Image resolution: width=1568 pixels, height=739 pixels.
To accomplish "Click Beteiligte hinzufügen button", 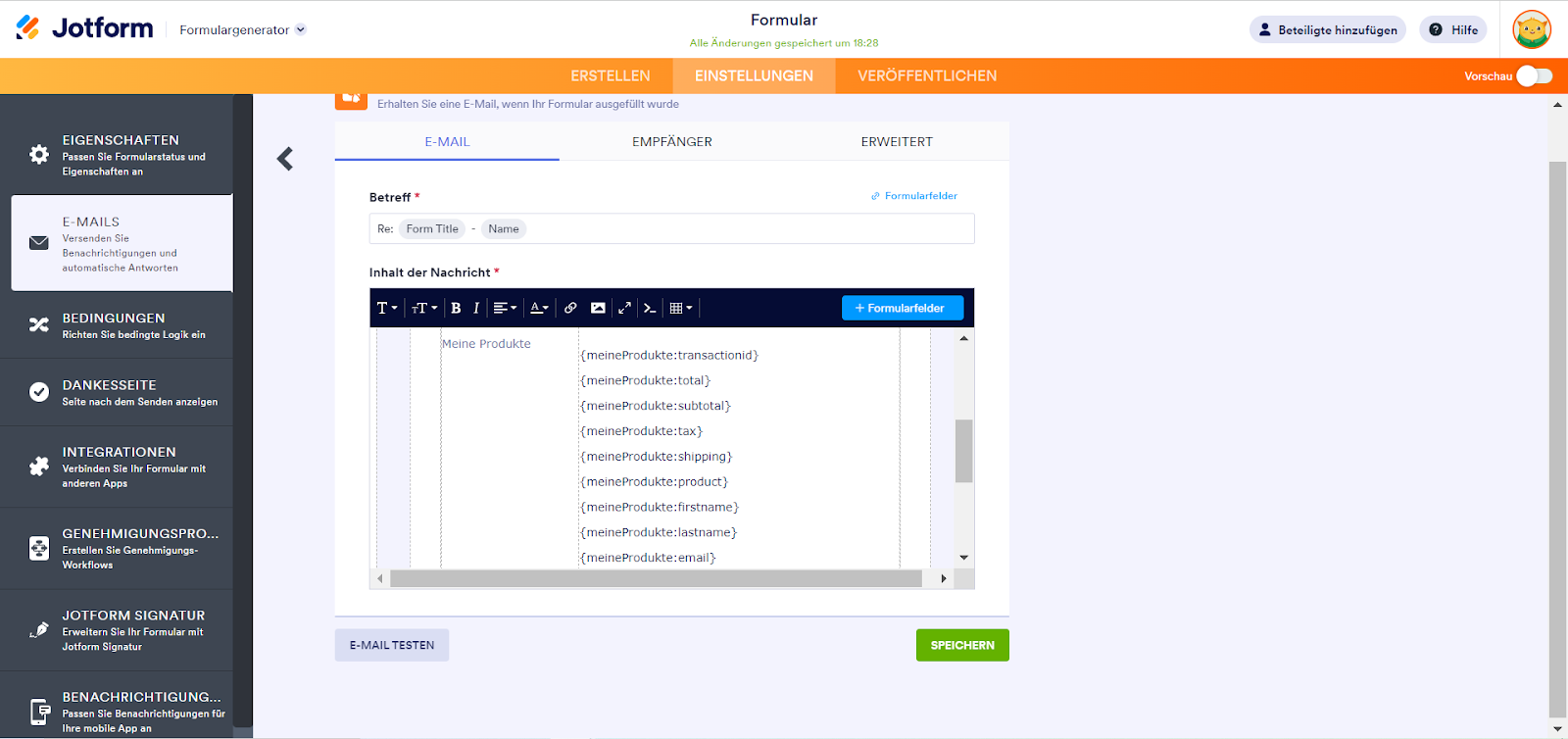I will pos(1328,29).
